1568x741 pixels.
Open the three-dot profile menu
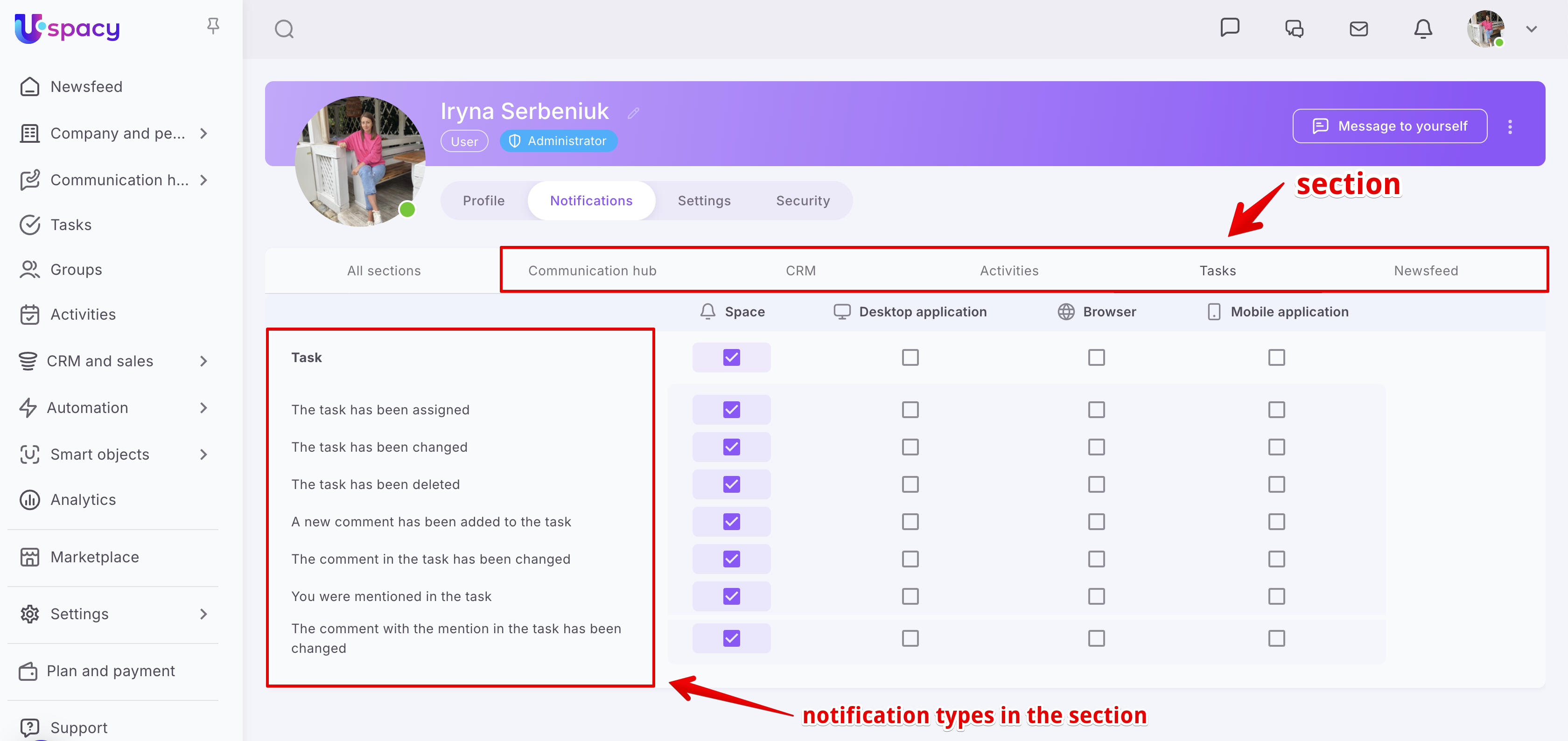click(1510, 126)
